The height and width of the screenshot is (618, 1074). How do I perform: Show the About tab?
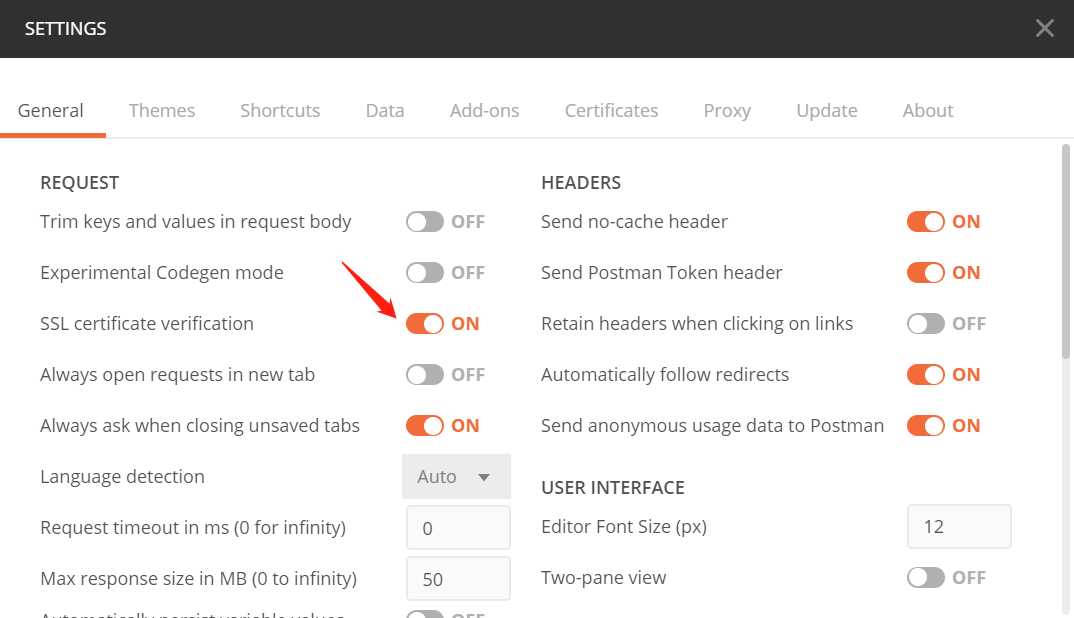point(927,110)
